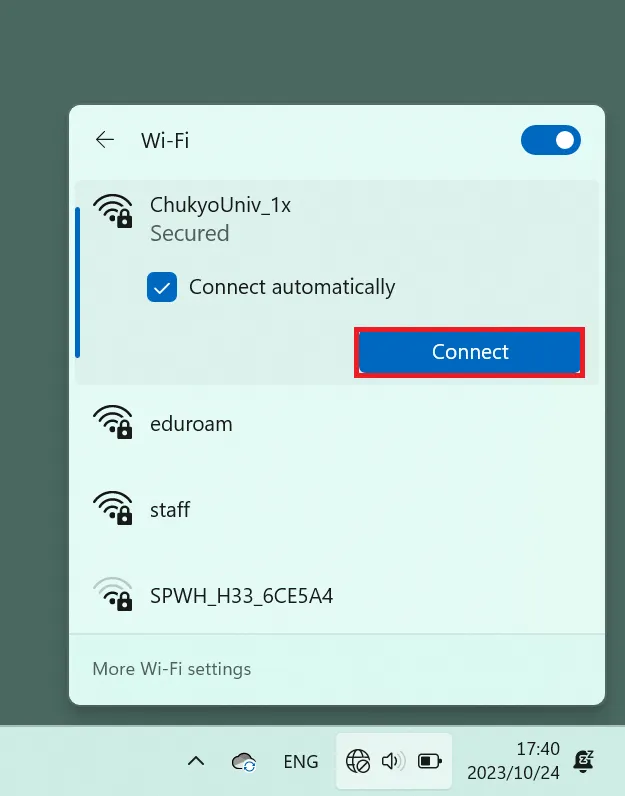
Task: Select the ChukyoUniv_1x network name
Action: 220,205
